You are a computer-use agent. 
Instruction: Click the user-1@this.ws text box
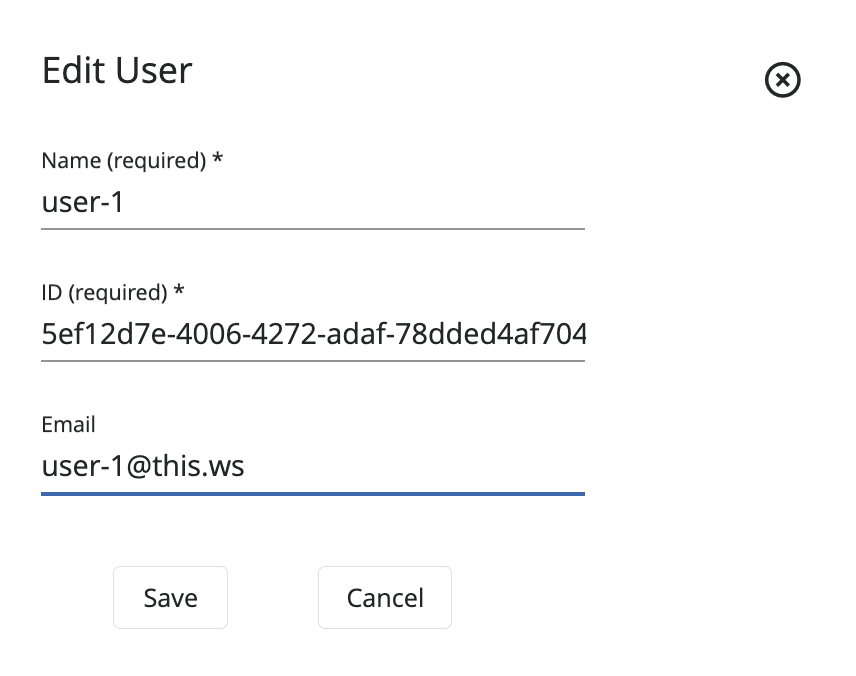click(x=312, y=466)
